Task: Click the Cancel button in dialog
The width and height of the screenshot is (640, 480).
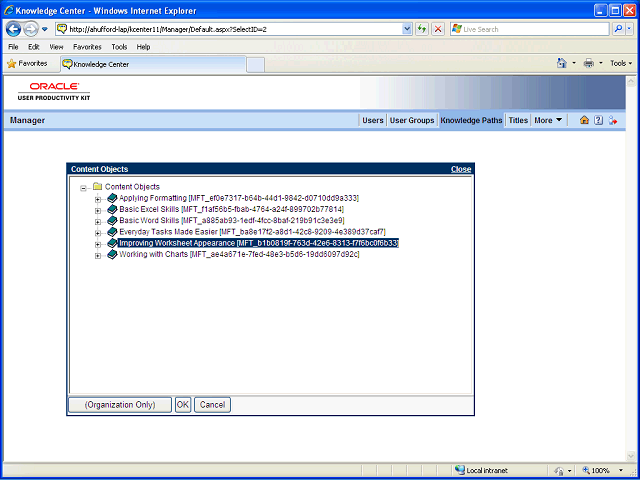Action: pyautogui.click(x=212, y=405)
